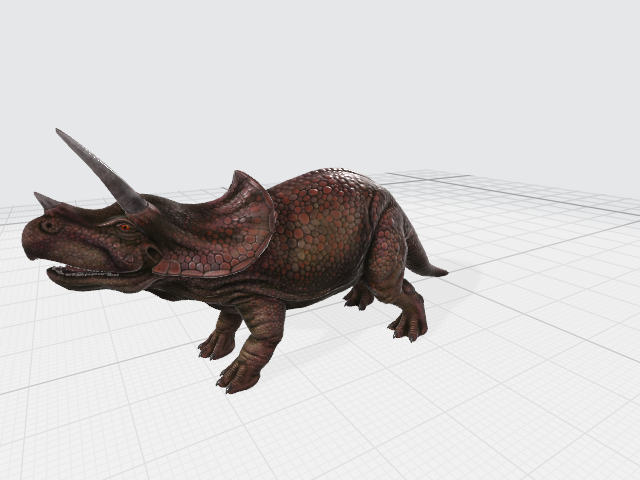Click the small nose horn on the snout

coord(45,201)
